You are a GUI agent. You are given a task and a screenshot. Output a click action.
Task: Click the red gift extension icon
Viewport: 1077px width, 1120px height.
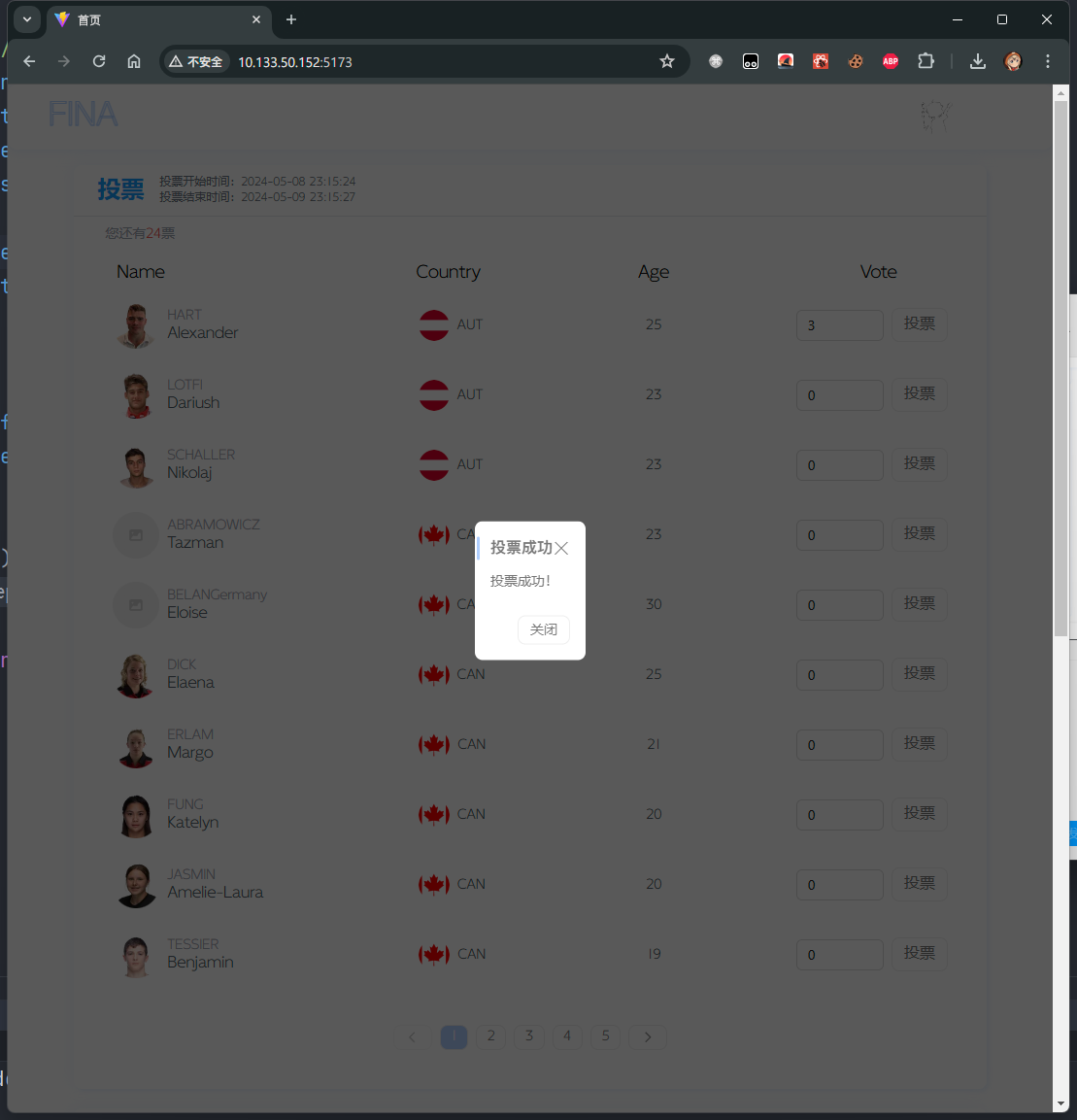(821, 61)
